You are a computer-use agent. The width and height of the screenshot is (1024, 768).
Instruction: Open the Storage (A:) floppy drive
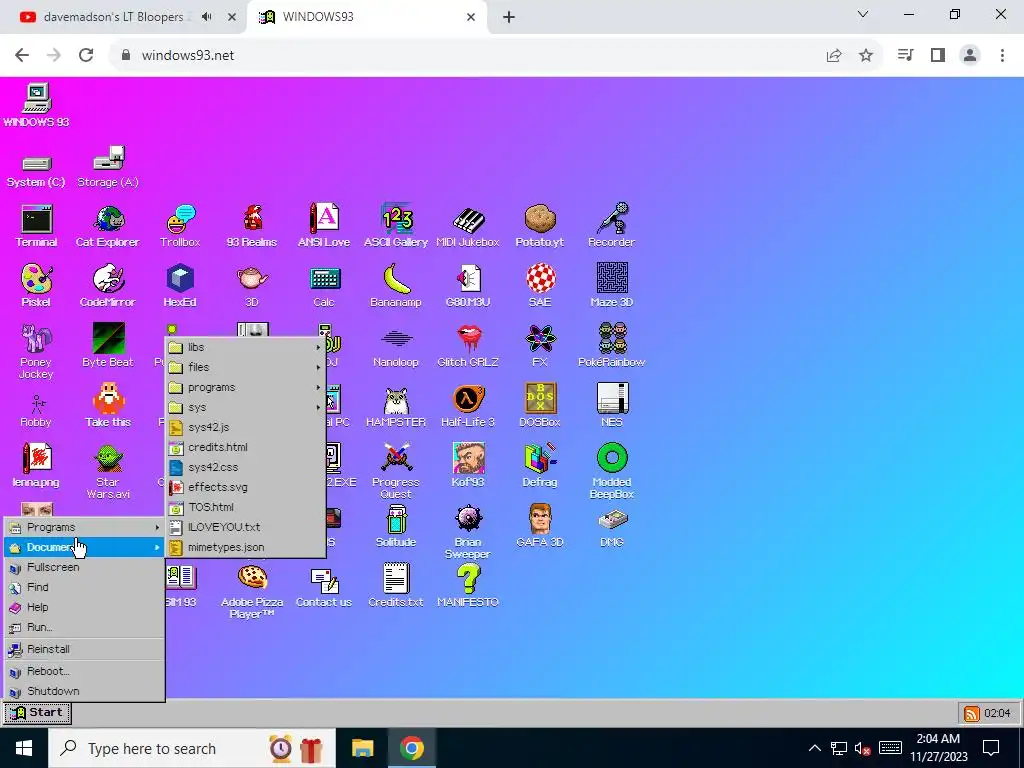pos(108,168)
